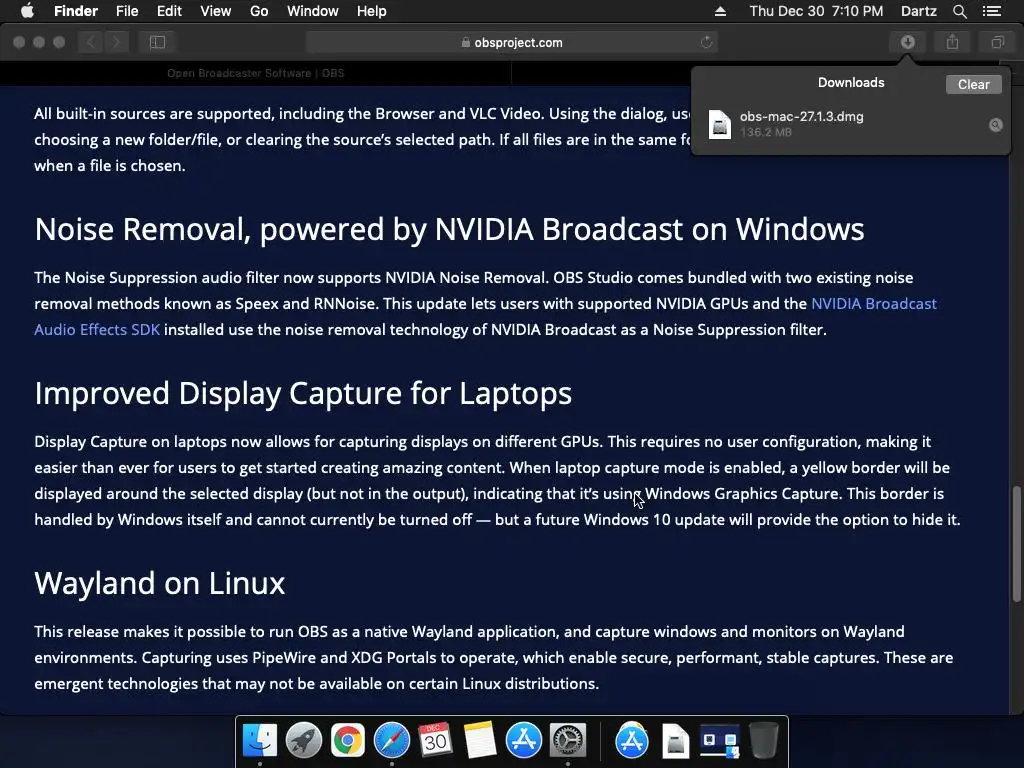Reveal obs-mac-27.1.3.dmg in Finder via magnifier icon
Screen dimensions: 1024x768
point(995,125)
